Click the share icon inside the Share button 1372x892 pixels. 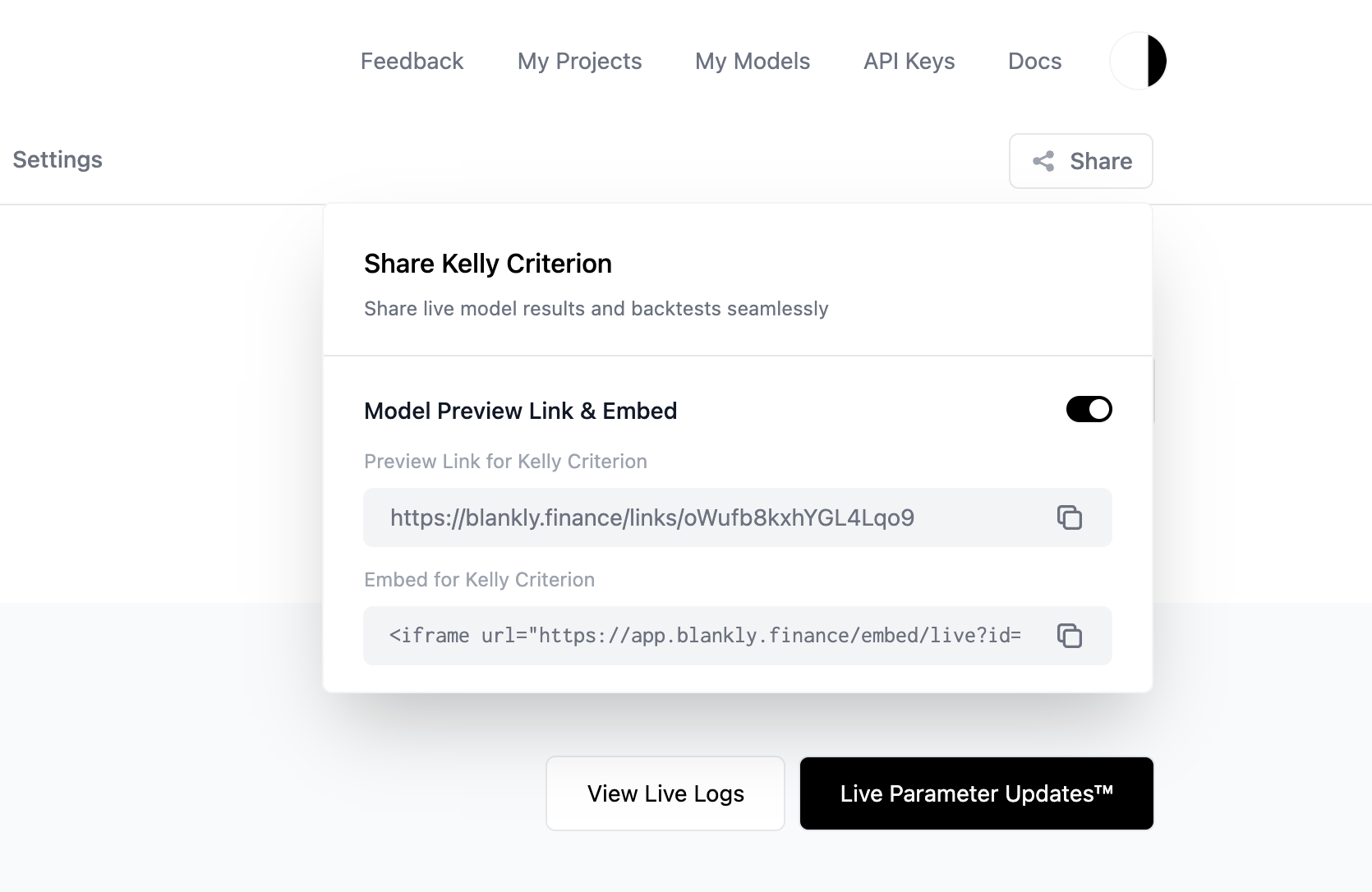pyautogui.click(x=1044, y=161)
